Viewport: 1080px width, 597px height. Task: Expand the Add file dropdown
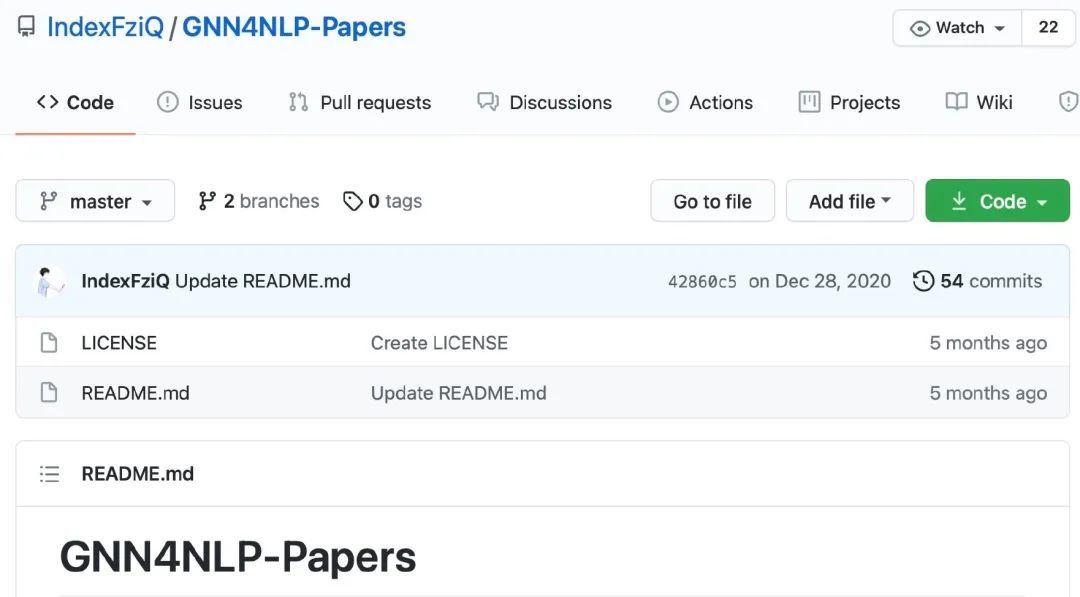point(850,201)
